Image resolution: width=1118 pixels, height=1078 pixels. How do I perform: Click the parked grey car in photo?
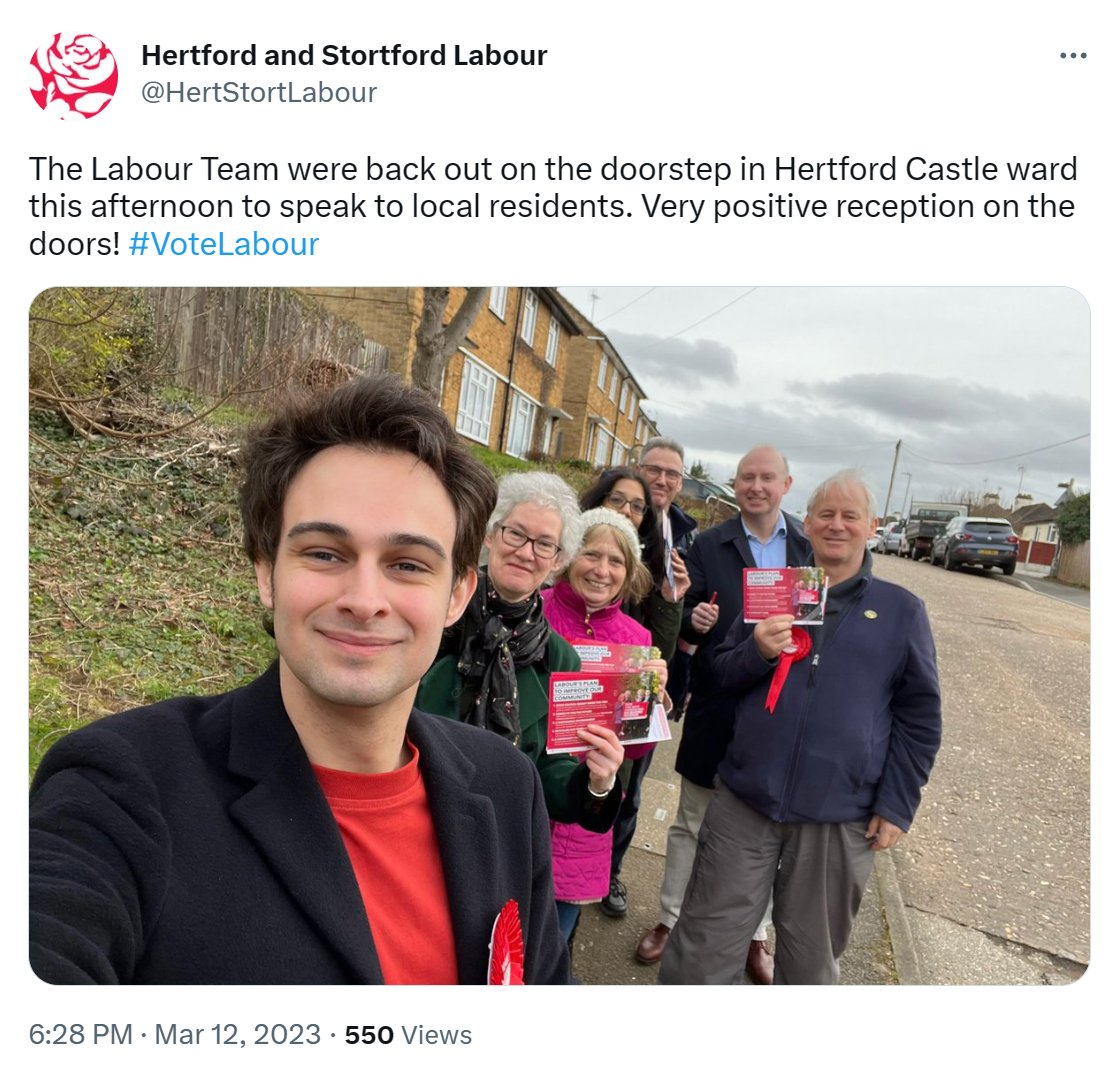975,543
